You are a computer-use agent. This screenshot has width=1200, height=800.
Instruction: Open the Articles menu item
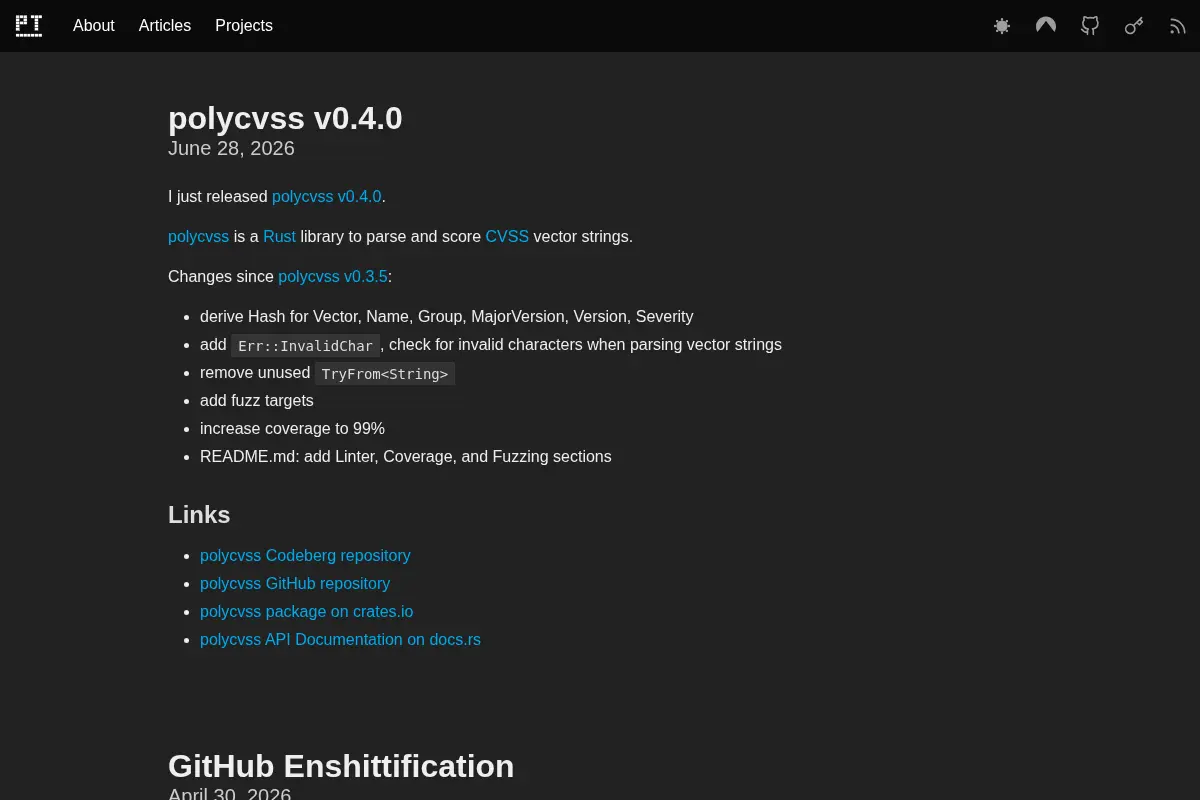165,26
